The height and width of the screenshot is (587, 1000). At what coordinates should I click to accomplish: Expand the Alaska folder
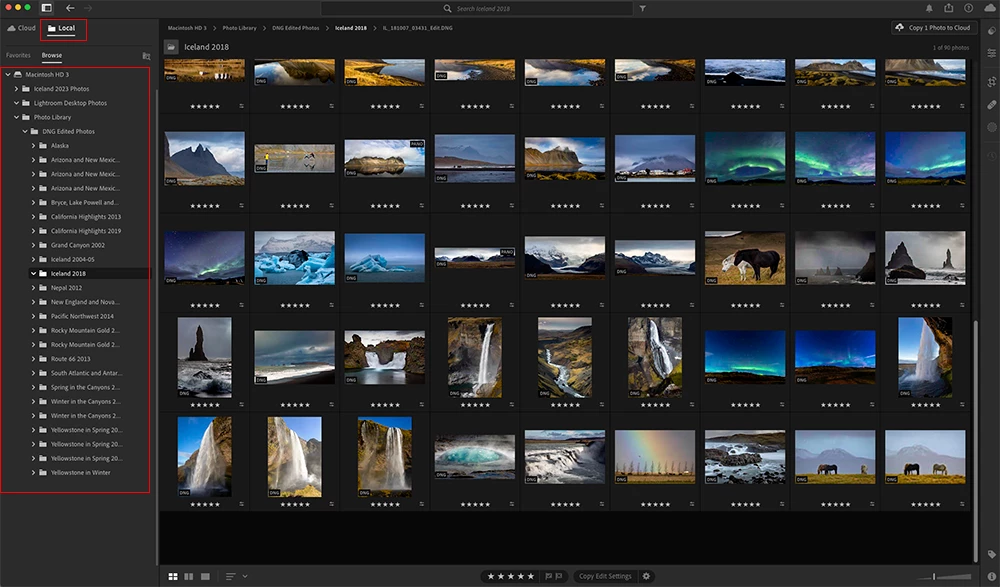33,146
